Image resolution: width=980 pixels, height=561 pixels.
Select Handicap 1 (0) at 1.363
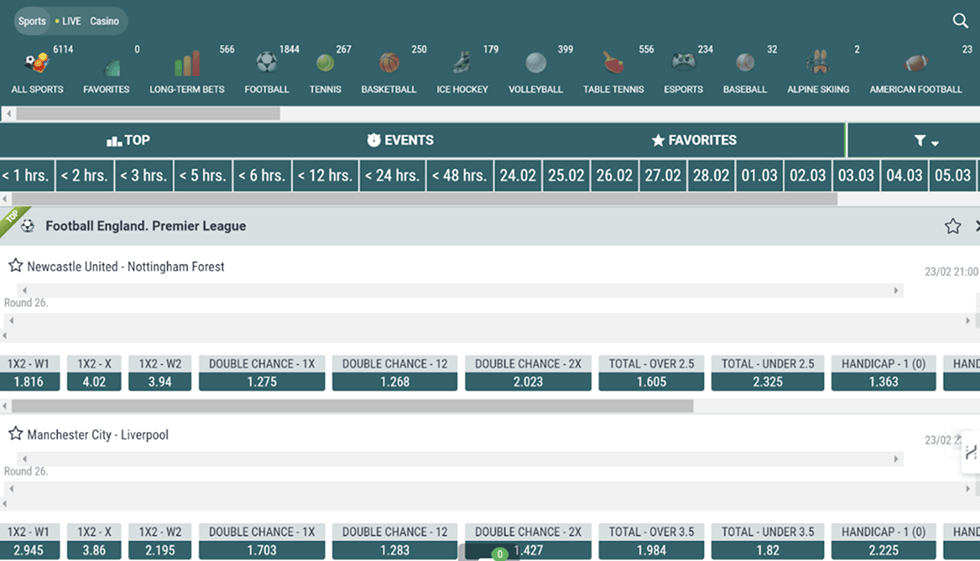point(884,373)
